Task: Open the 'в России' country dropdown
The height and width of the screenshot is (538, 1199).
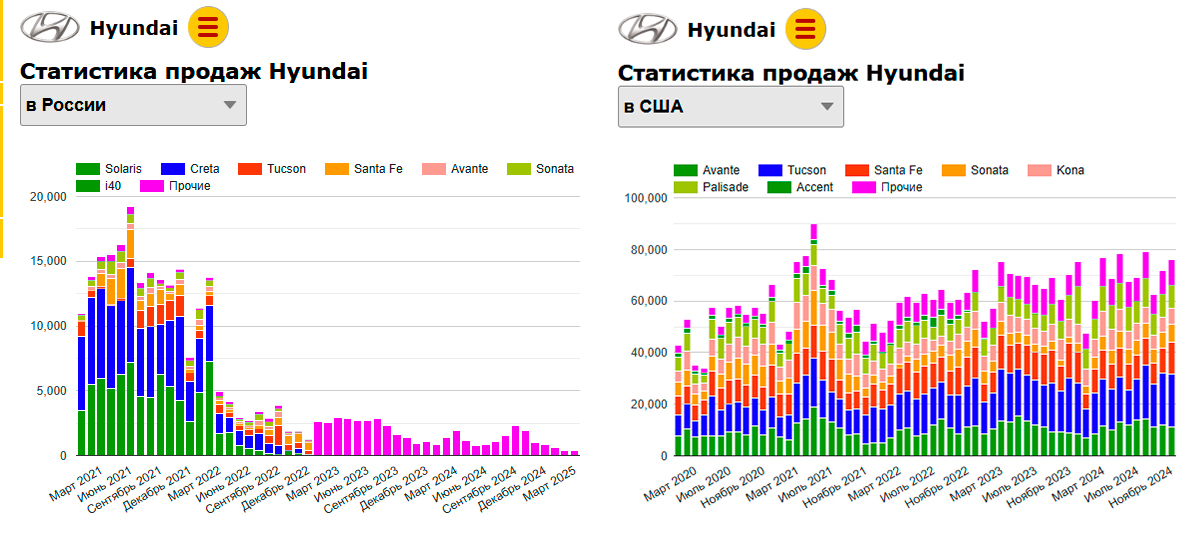Action: click(133, 105)
